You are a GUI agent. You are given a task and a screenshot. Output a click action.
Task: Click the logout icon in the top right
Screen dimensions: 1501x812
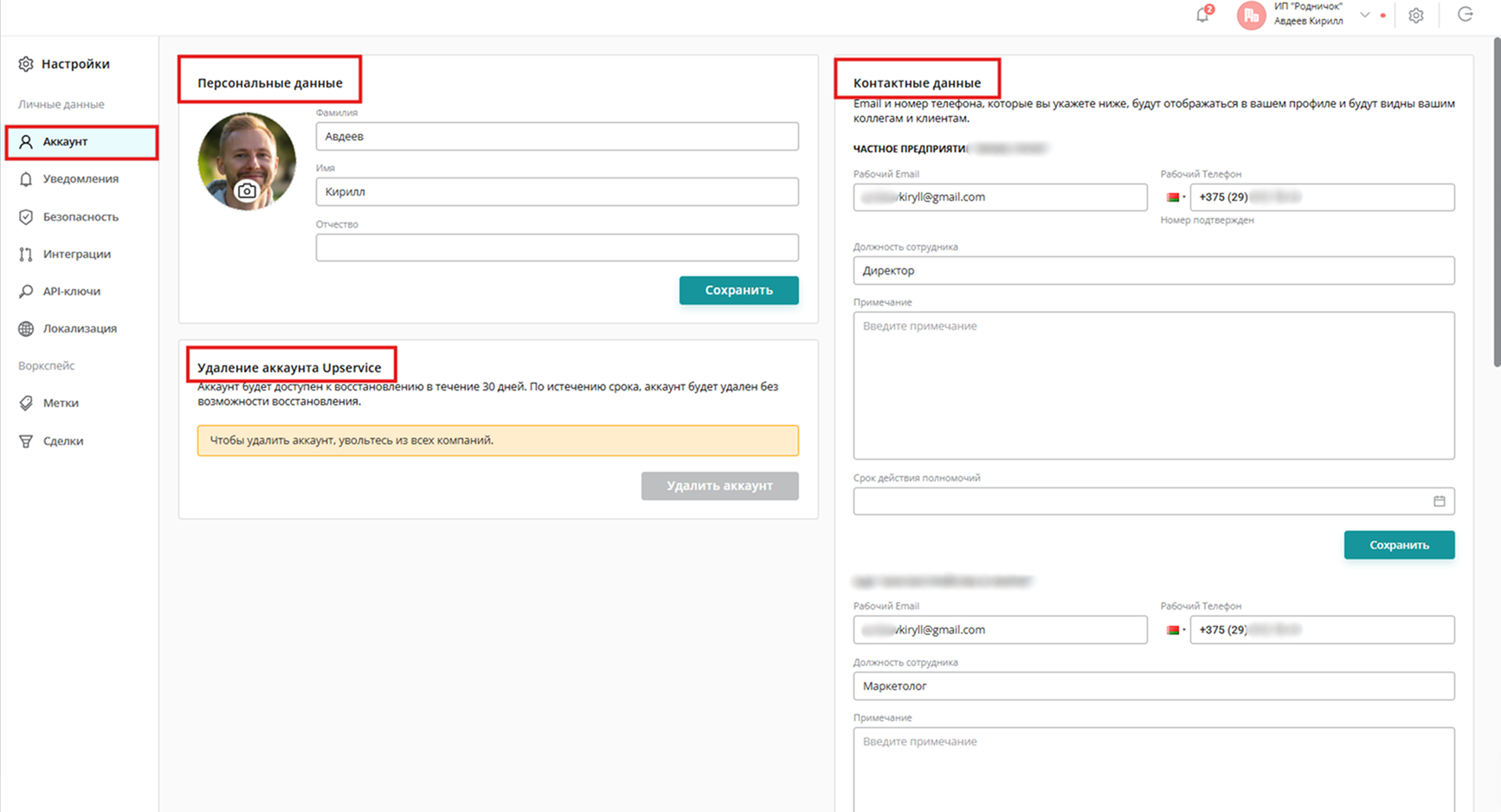tap(1465, 15)
